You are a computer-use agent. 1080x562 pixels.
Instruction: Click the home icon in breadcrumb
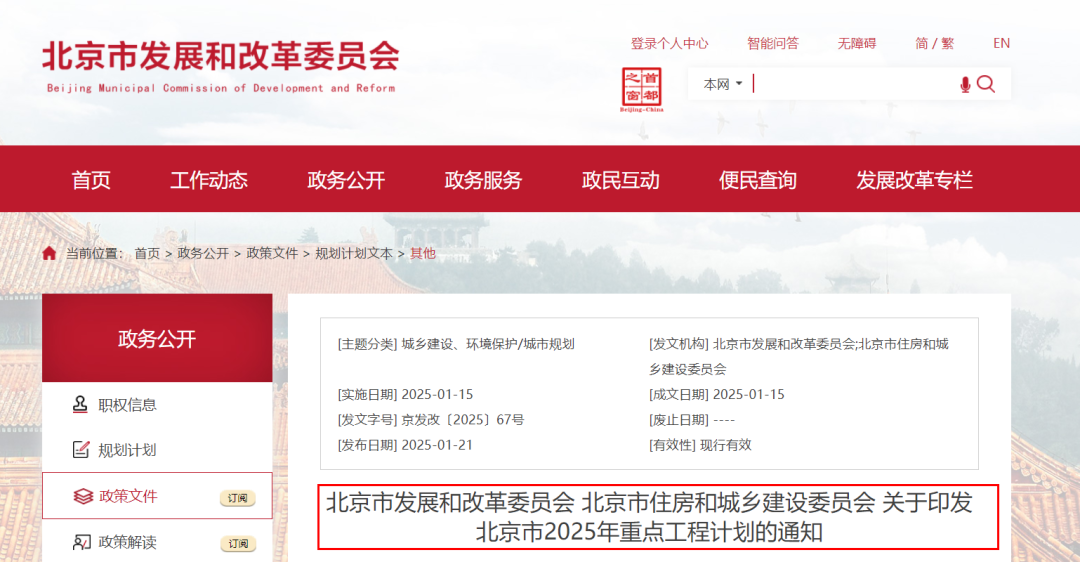(x=49, y=253)
